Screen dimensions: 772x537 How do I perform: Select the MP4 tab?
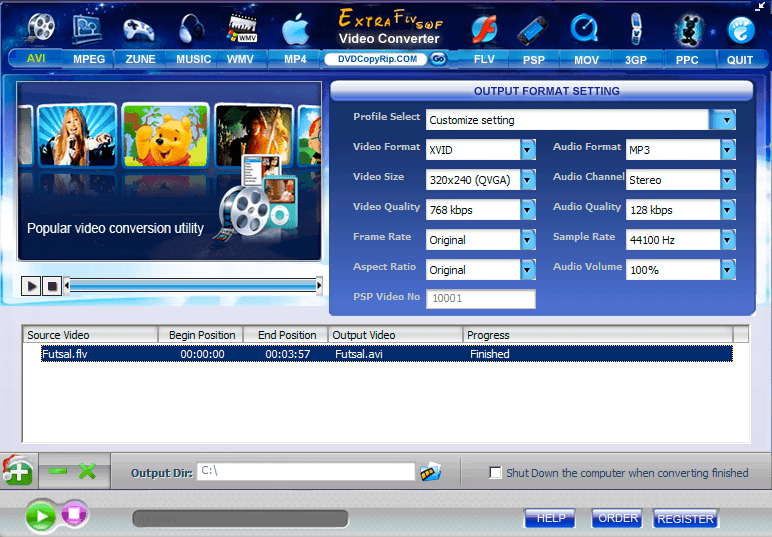point(295,60)
